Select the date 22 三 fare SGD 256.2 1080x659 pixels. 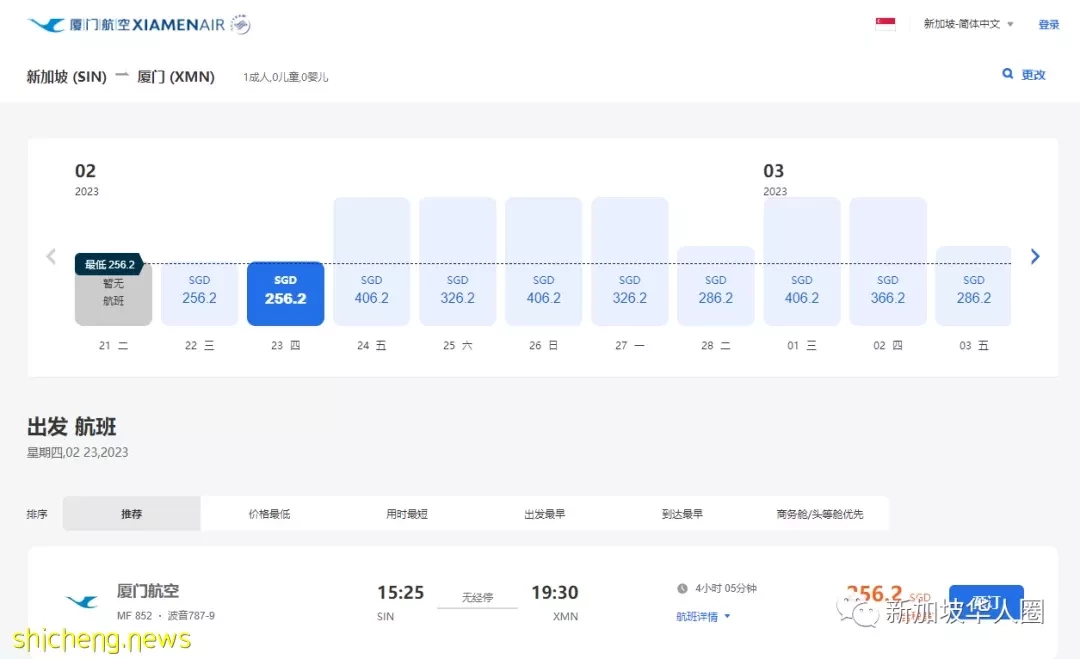[199, 294]
